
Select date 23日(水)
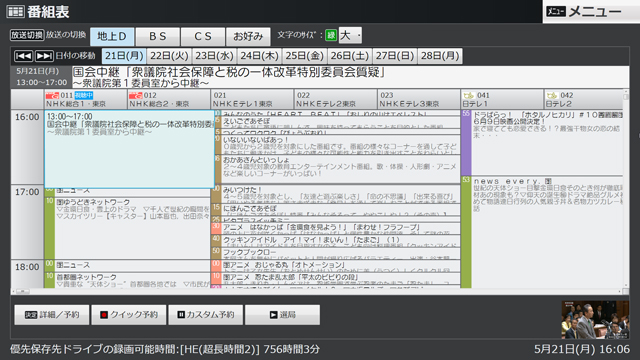[x=214, y=56]
